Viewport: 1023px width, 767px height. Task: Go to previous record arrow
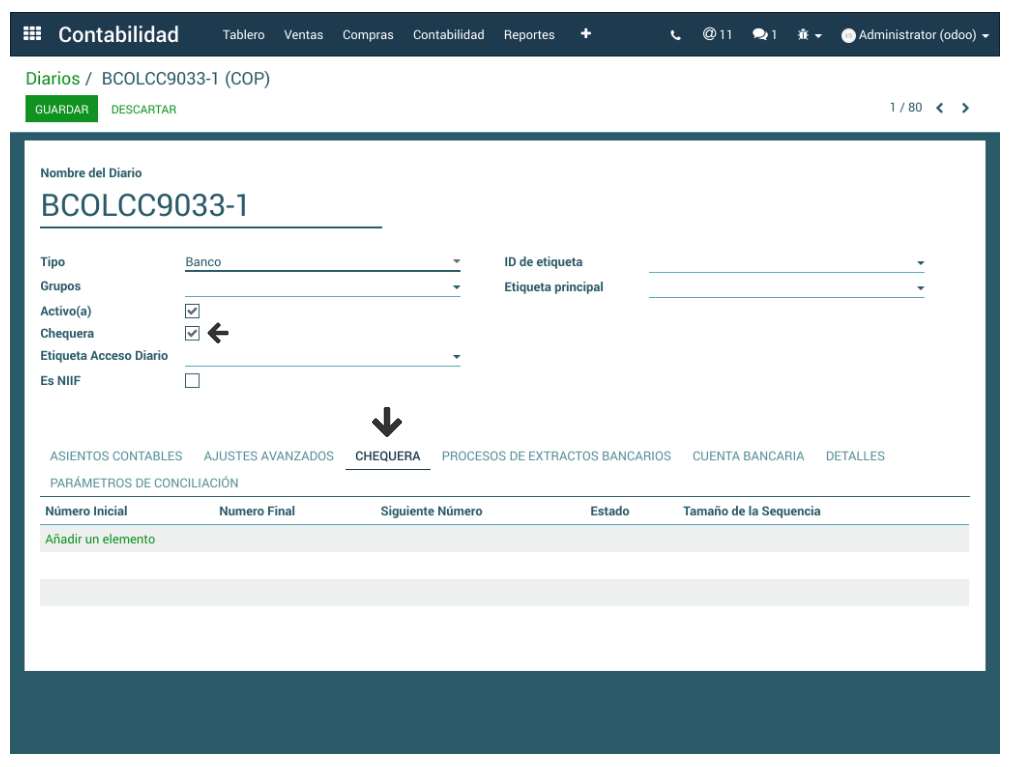coord(940,108)
